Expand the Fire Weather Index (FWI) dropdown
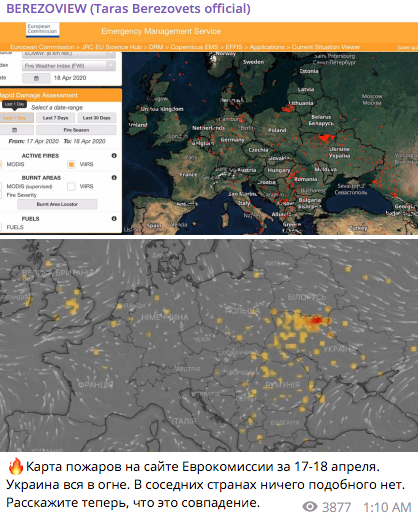Viewport: 418px width, 513px height. 69,66
